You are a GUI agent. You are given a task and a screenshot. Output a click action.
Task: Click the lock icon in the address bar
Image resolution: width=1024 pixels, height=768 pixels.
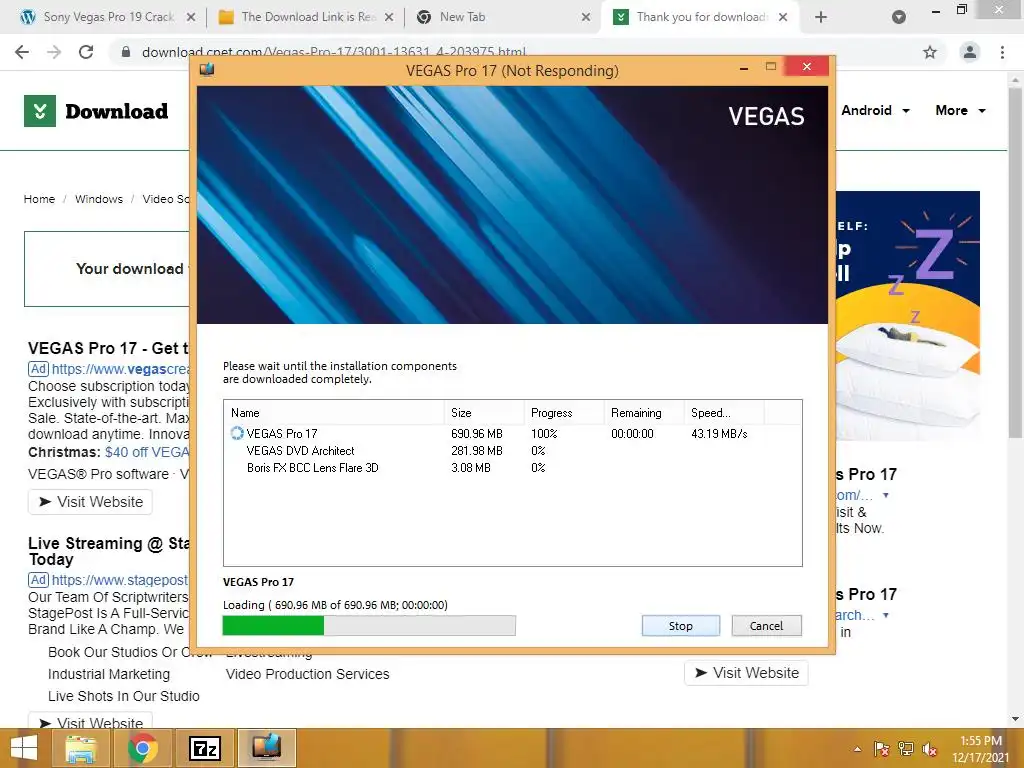[126, 52]
